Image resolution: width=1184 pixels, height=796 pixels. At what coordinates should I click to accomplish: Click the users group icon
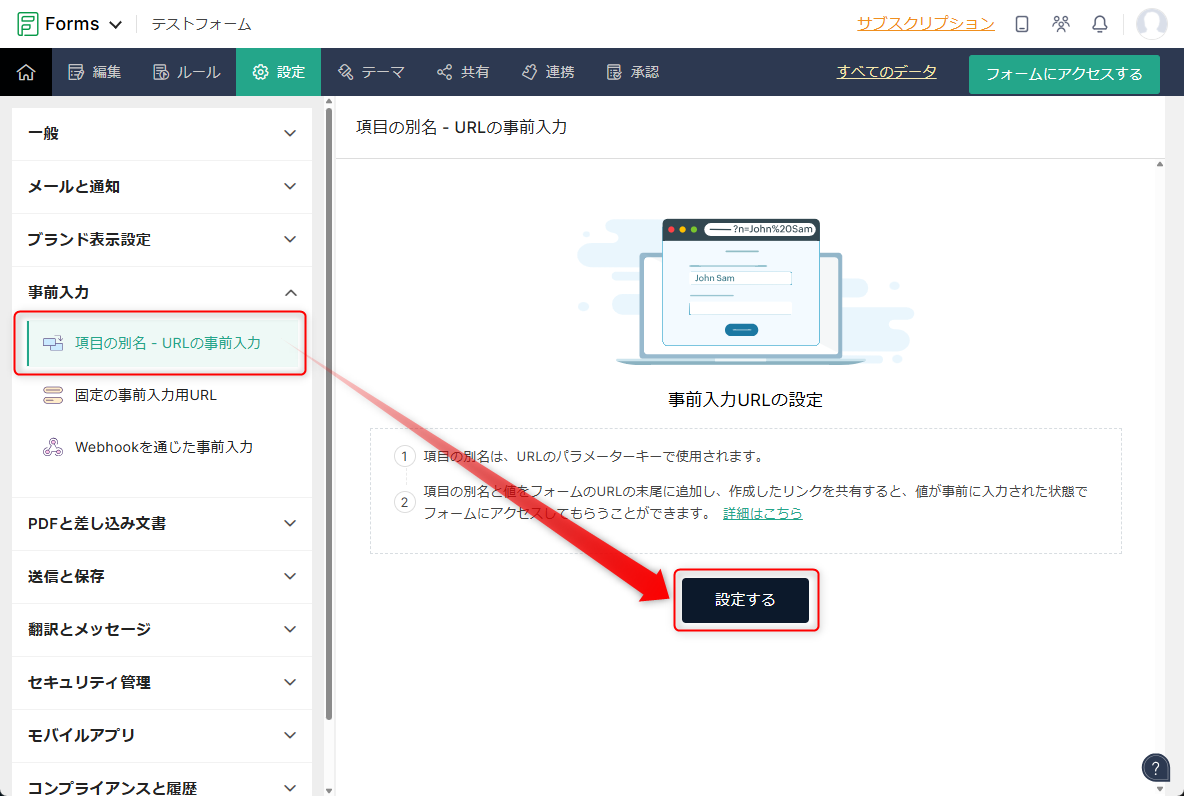[1061, 24]
